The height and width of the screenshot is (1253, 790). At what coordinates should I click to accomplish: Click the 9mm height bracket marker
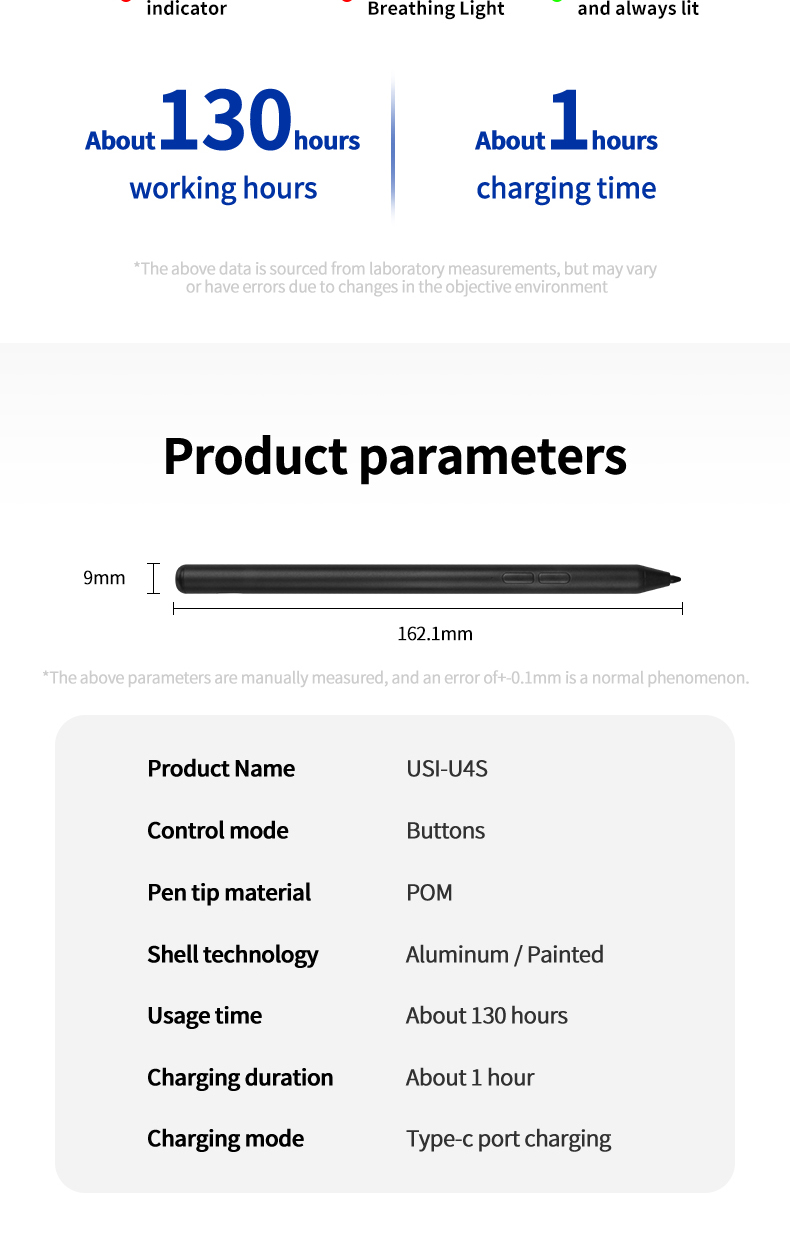coord(153,578)
